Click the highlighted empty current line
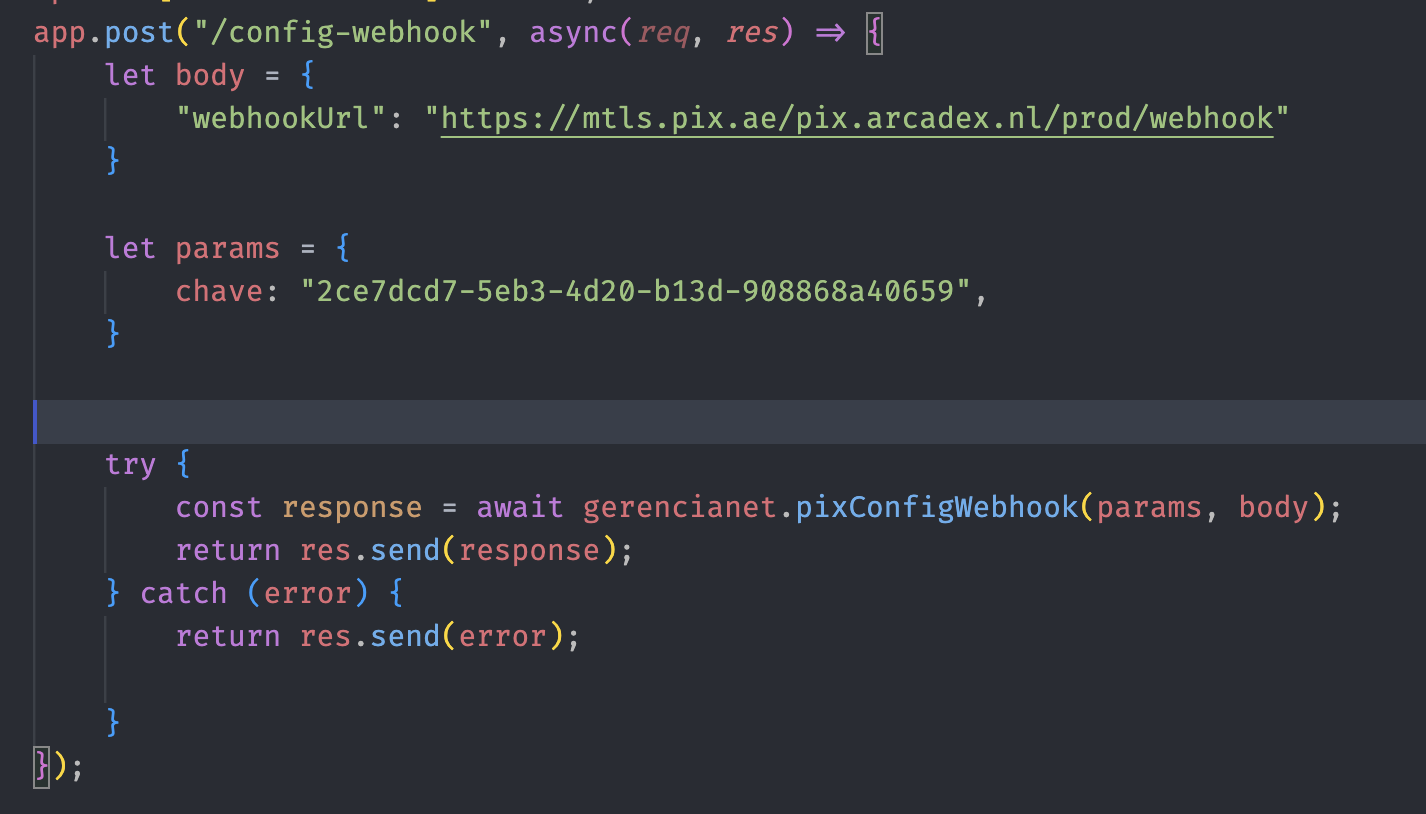The image size is (1426, 814). tap(730, 421)
